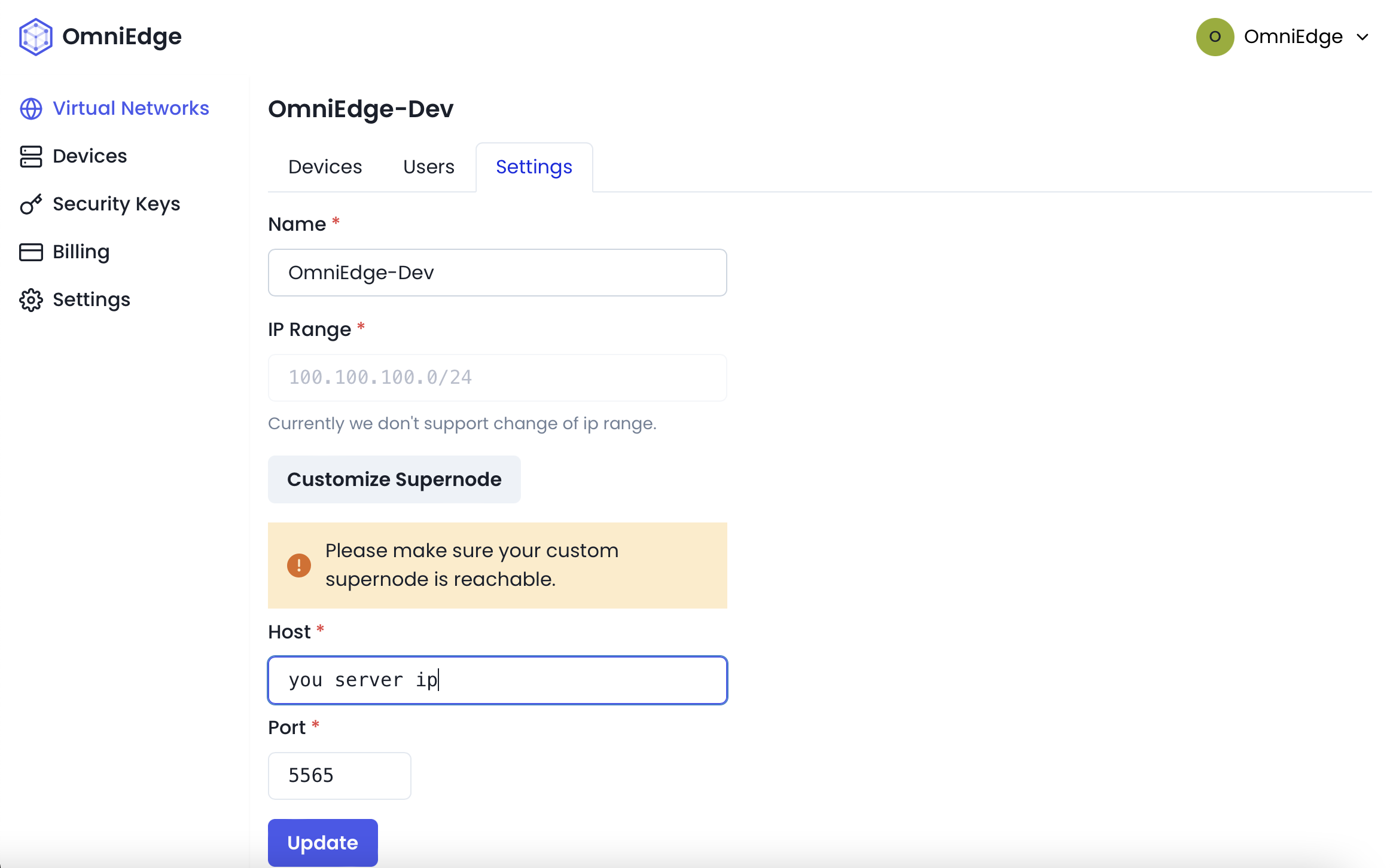This screenshot has width=1390, height=868.
Task: Click the OmniEdge hexagon logo icon
Action: pyautogui.click(x=36, y=37)
